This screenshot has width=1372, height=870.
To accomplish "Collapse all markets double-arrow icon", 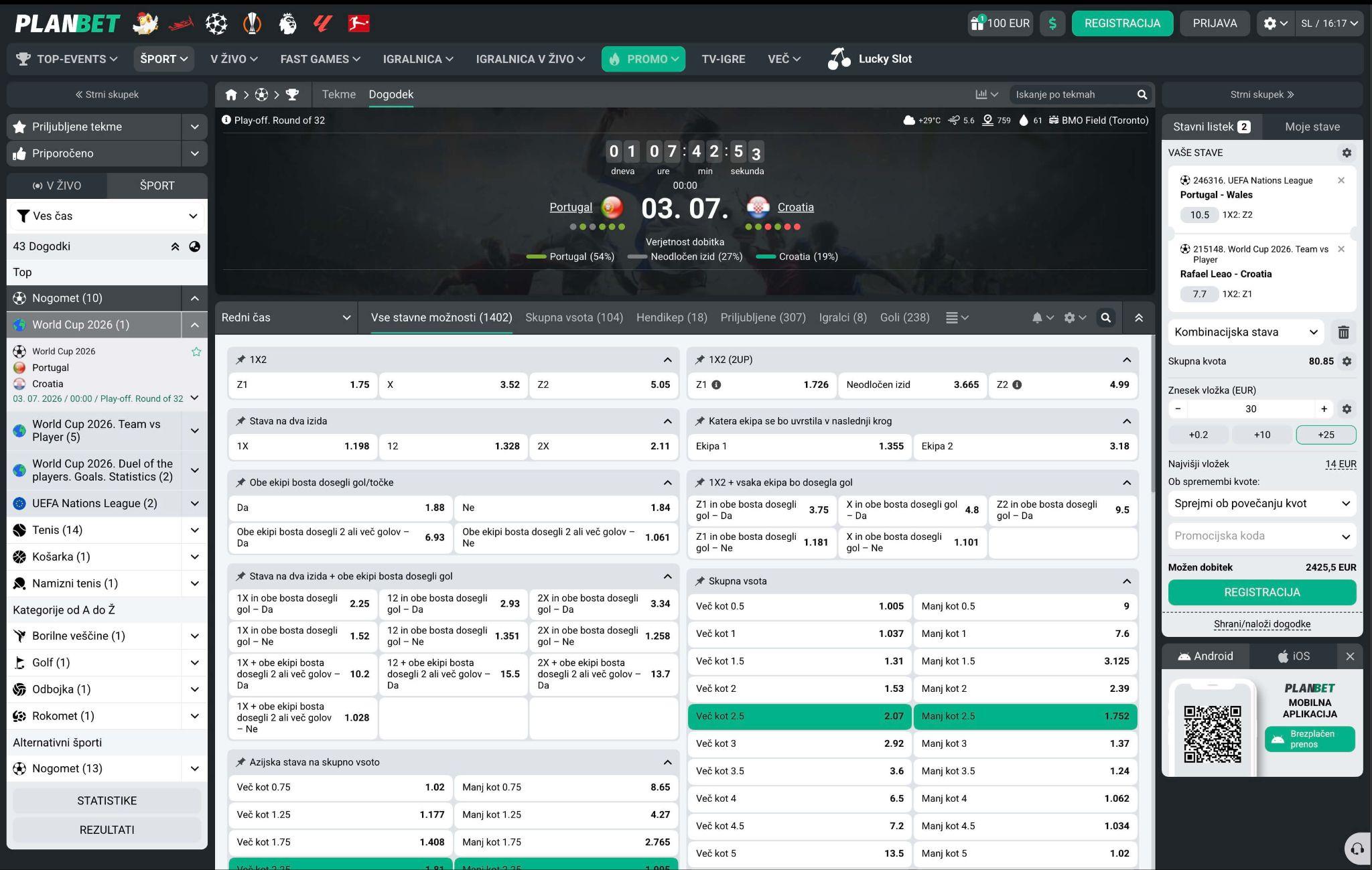I will point(1139,318).
